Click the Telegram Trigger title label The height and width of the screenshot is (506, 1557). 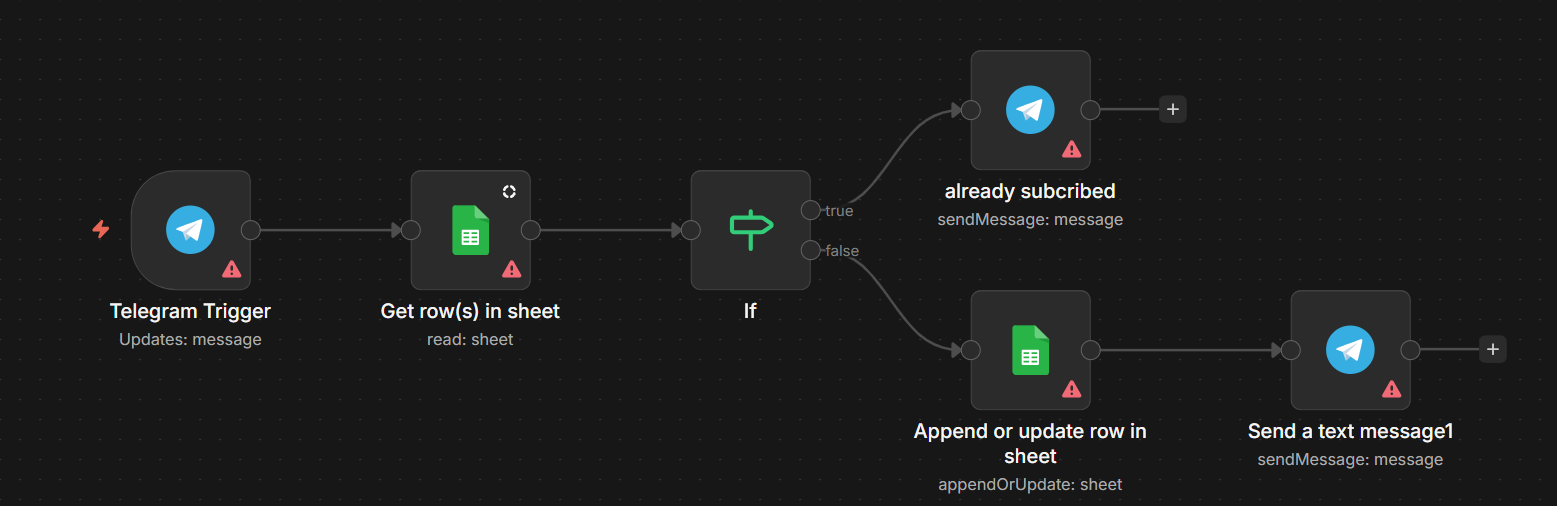click(x=190, y=311)
